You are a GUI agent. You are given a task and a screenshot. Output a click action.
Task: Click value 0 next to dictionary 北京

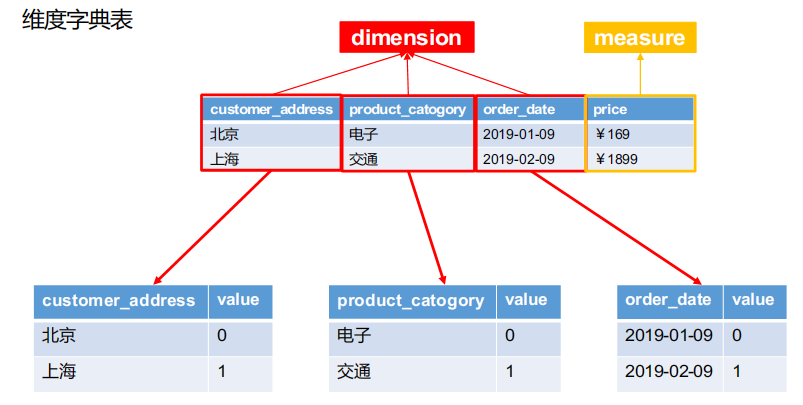point(241,338)
